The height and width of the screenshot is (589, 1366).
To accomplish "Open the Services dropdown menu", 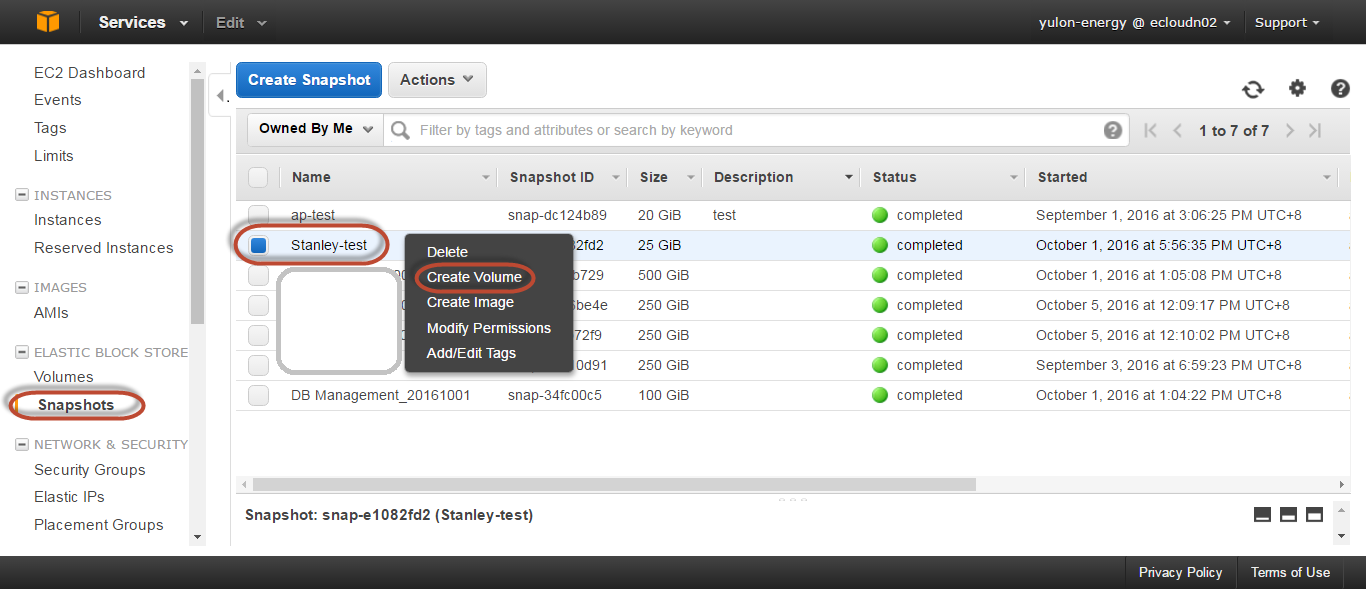I will (143, 22).
